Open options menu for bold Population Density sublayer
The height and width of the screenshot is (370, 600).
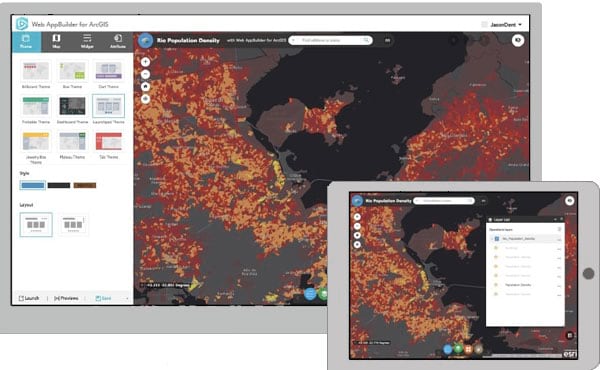click(x=559, y=285)
